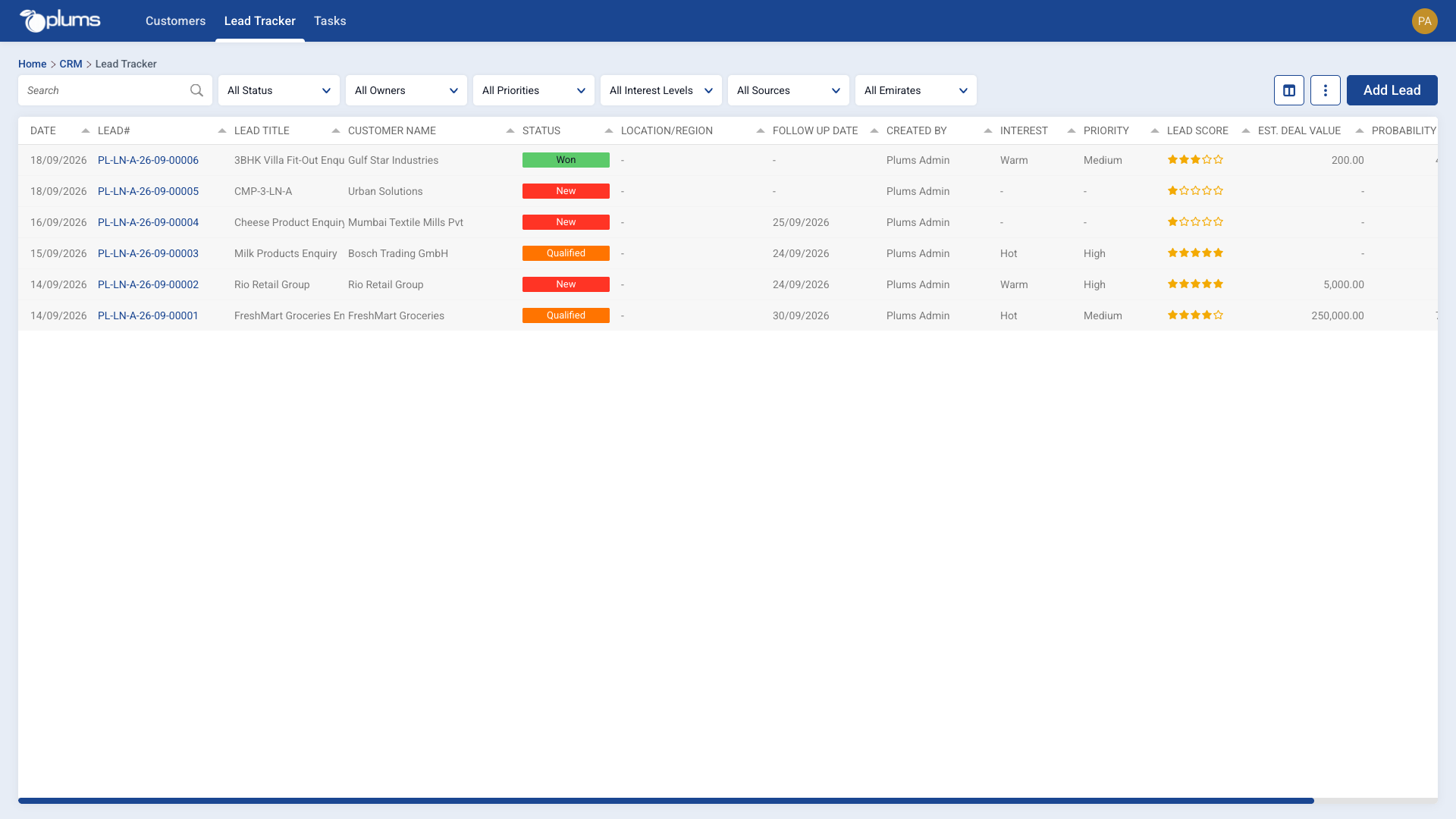Screen dimensions: 1456x819
Task: Expand the All Owners filter dropdown
Action: [406, 90]
